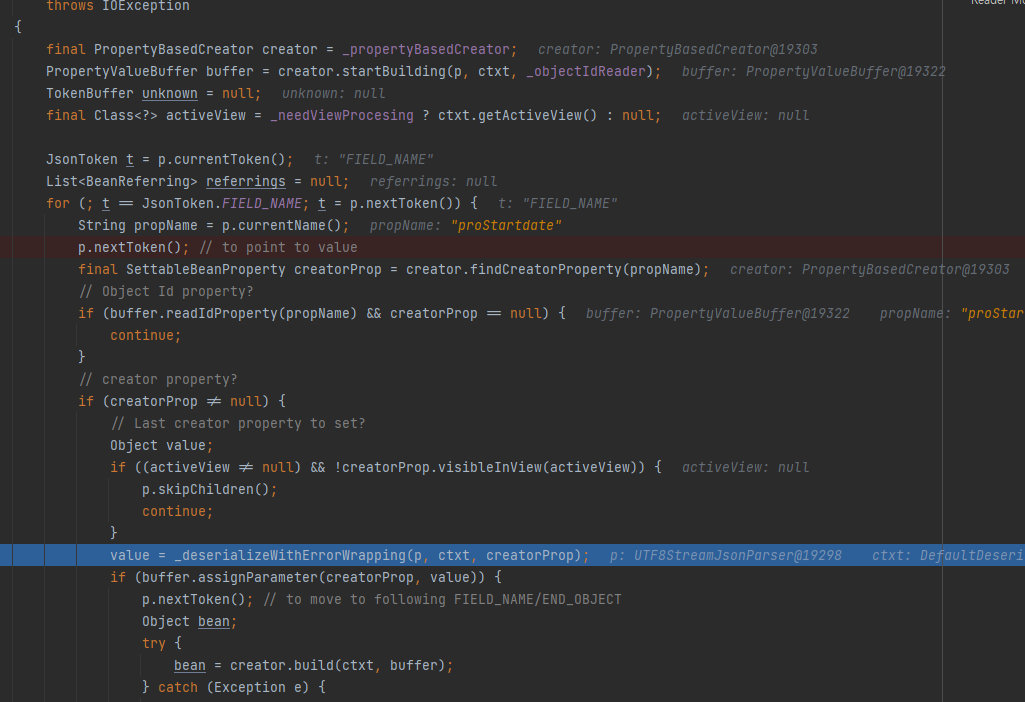This screenshot has height=702, width=1025.
Task: Click 'continue;' below the readIdProperty check
Action: click(x=145, y=335)
